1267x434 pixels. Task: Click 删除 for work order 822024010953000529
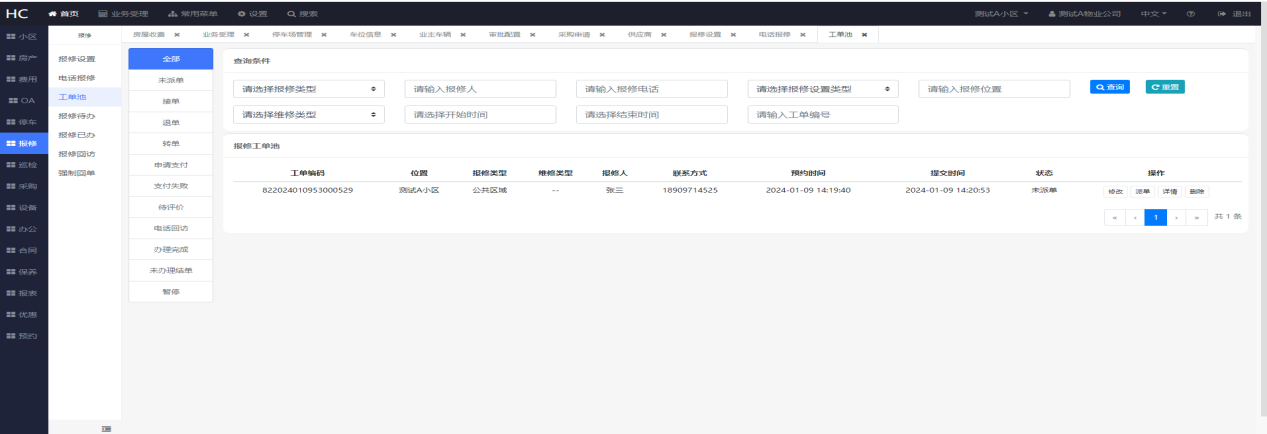pyautogui.click(x=1196, y=190)
